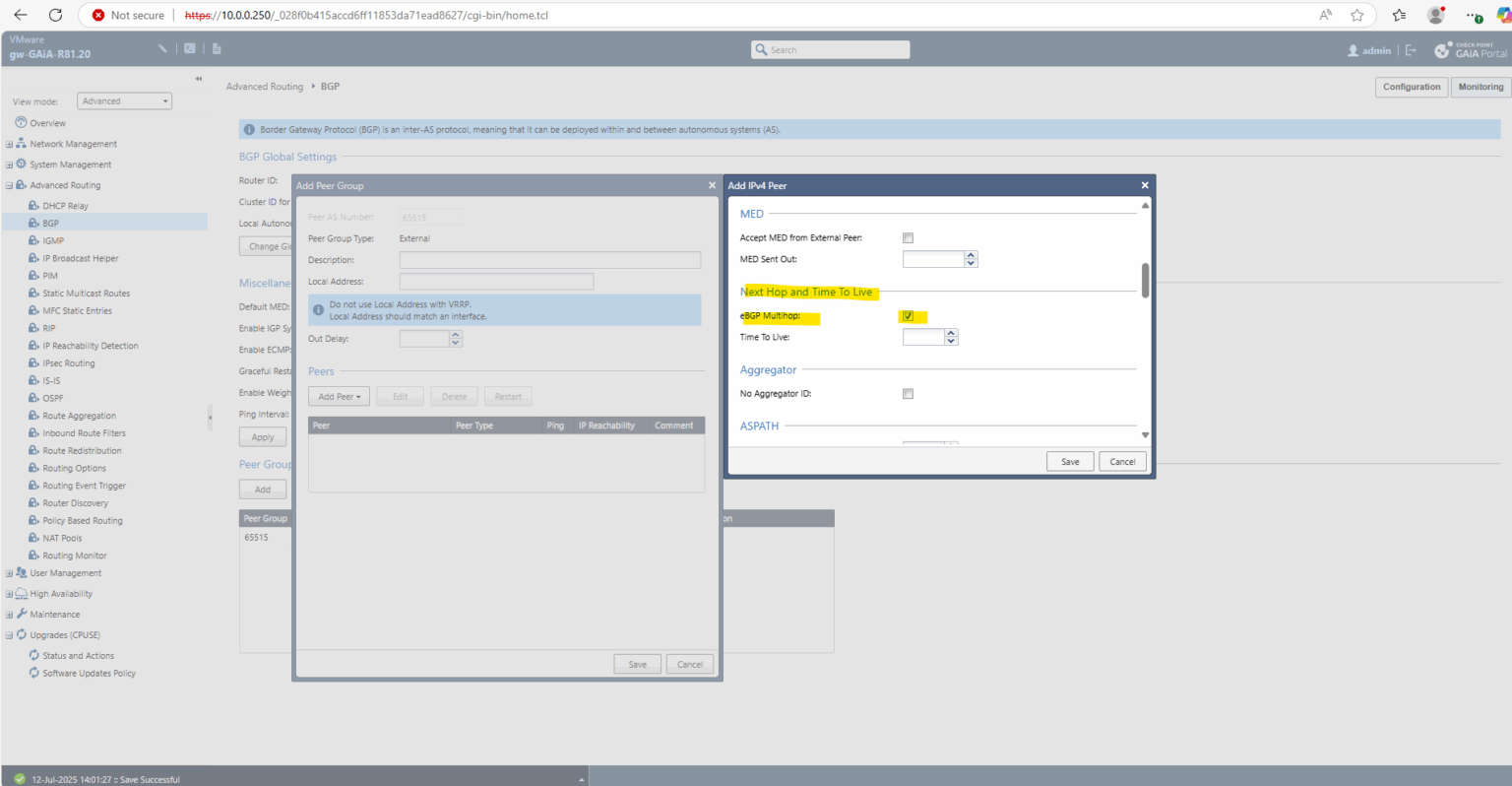Click the Time To Live input field
The width and height of the screenshot is (1512, 786).
pyautogui.click(x=923, y=337)
